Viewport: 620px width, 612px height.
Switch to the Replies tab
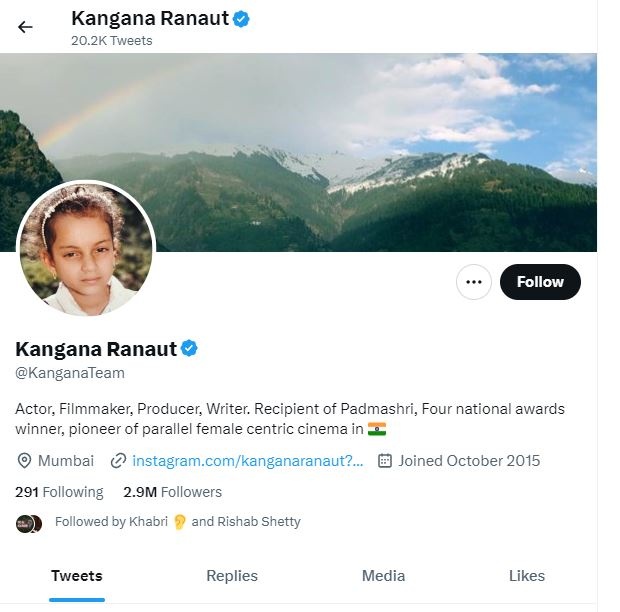232,576
